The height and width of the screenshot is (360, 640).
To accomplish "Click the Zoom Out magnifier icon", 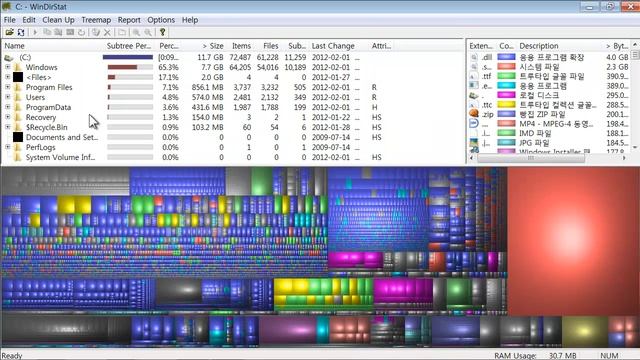I will coord(148,32).
